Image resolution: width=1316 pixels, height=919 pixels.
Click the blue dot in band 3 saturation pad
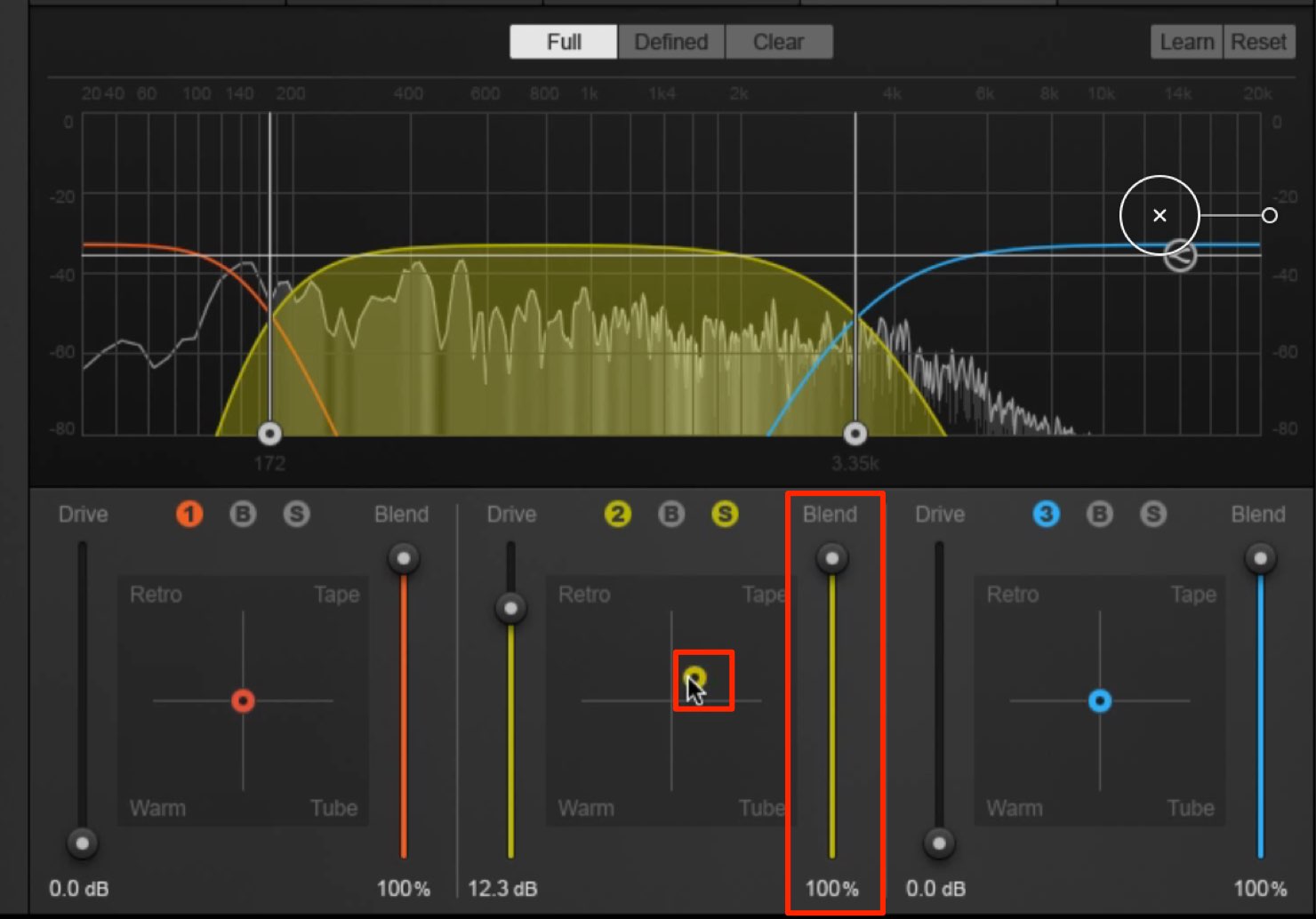[1100, 701]
